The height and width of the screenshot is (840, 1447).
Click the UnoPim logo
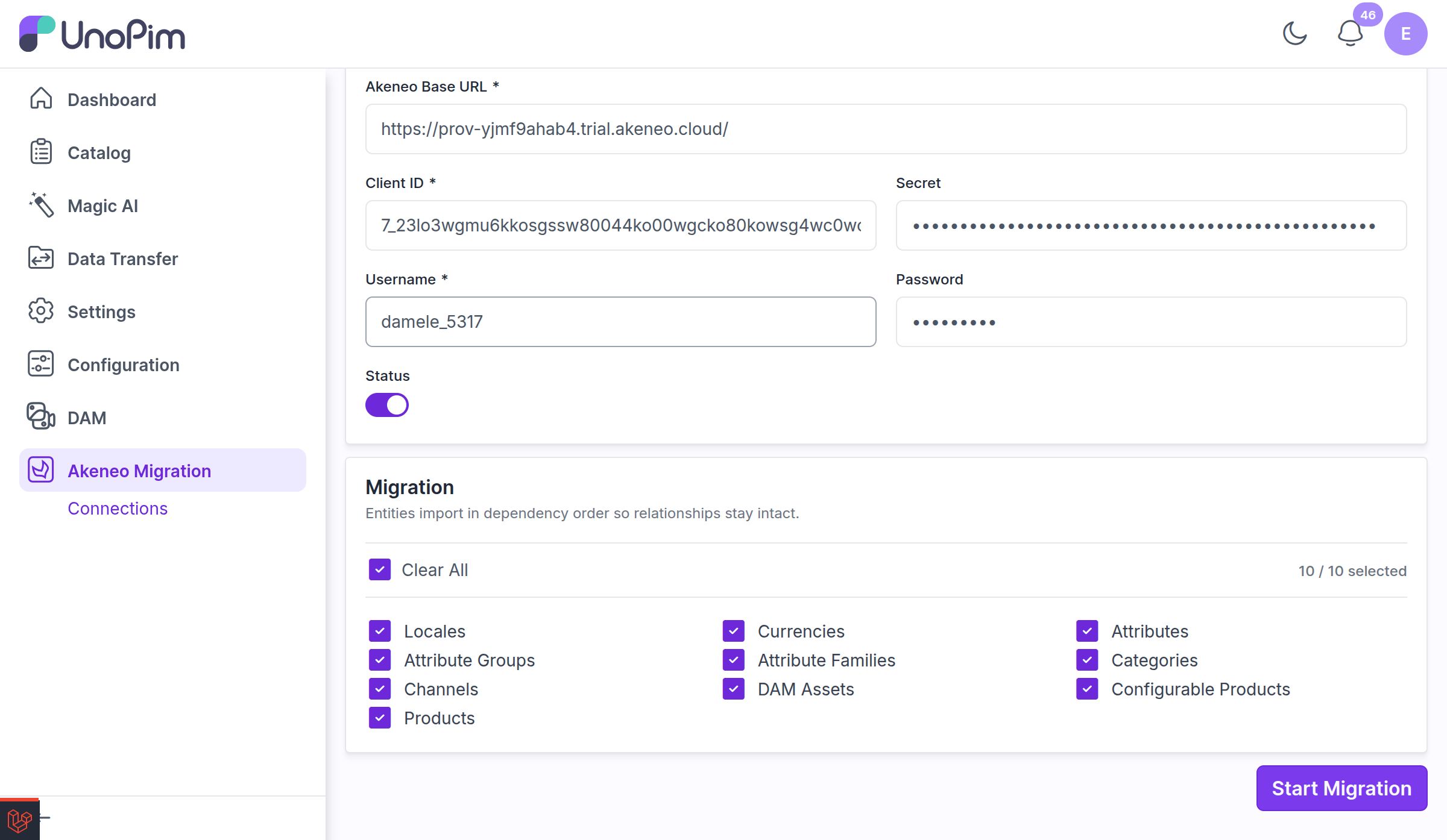click(x=102, y=34)
